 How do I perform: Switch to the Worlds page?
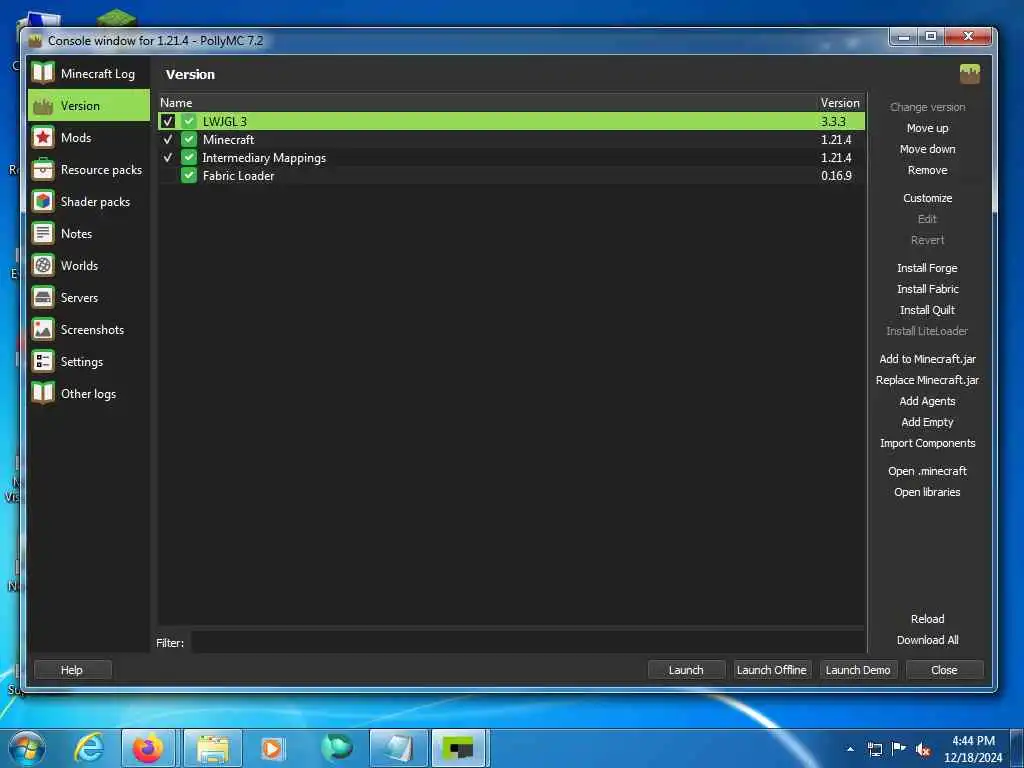click(89, 265)
